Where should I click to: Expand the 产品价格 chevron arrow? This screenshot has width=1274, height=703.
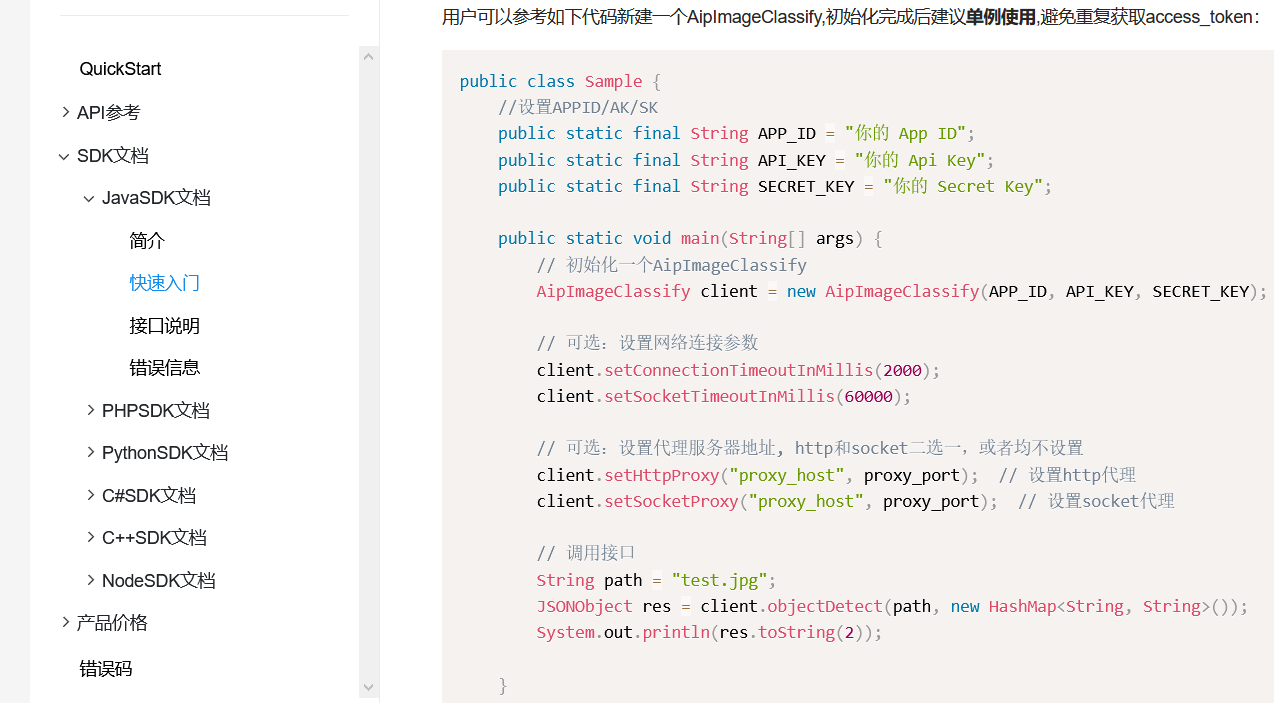click(65, 622)
